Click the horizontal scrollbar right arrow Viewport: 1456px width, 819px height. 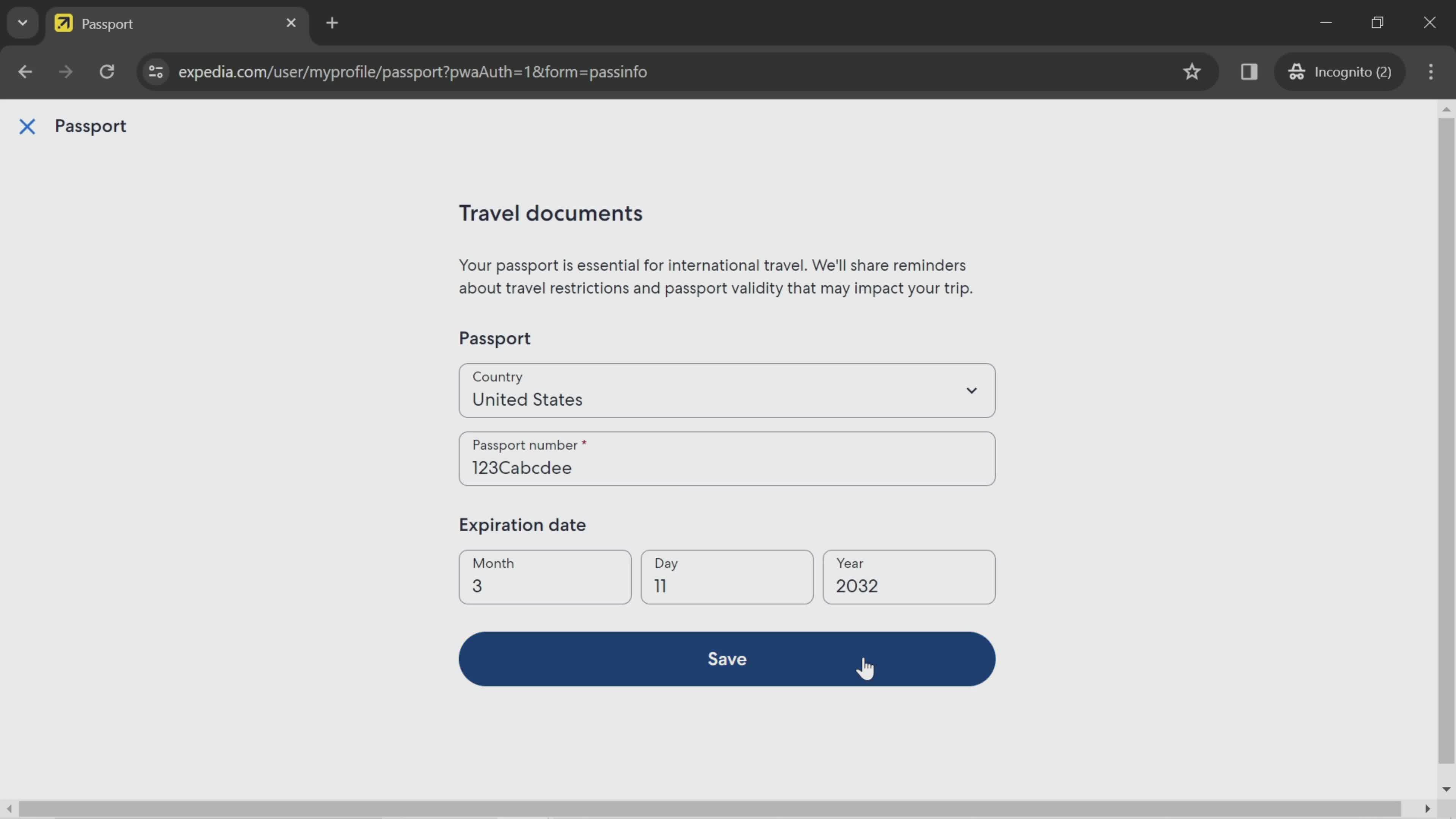click(1427, 809)
